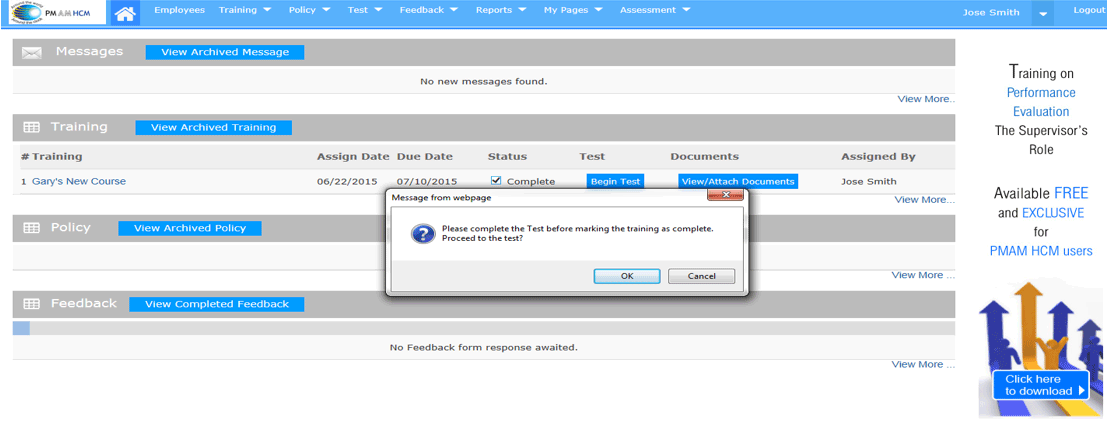This screenshot has height=421, width=1107.
Task: Open the Policy dropdown menu
Action: 311,10
